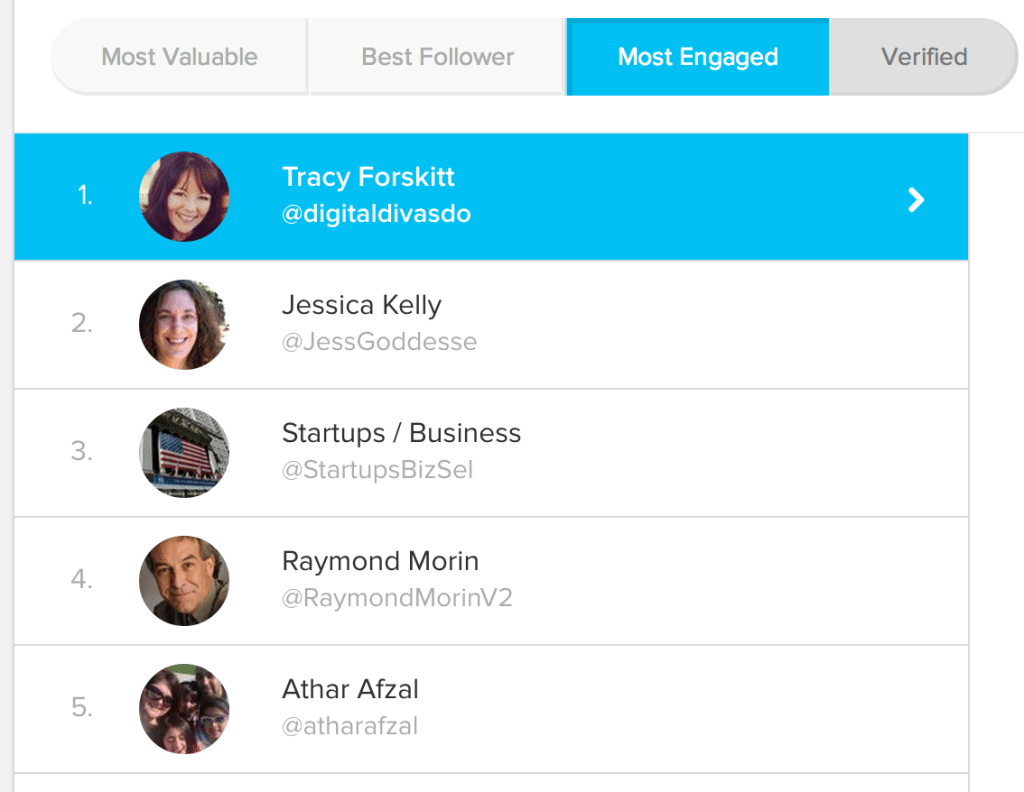The image size is (1024, 792).
Task: Click the @StartupsBizSel handle
Action: [x=378, y=469]
